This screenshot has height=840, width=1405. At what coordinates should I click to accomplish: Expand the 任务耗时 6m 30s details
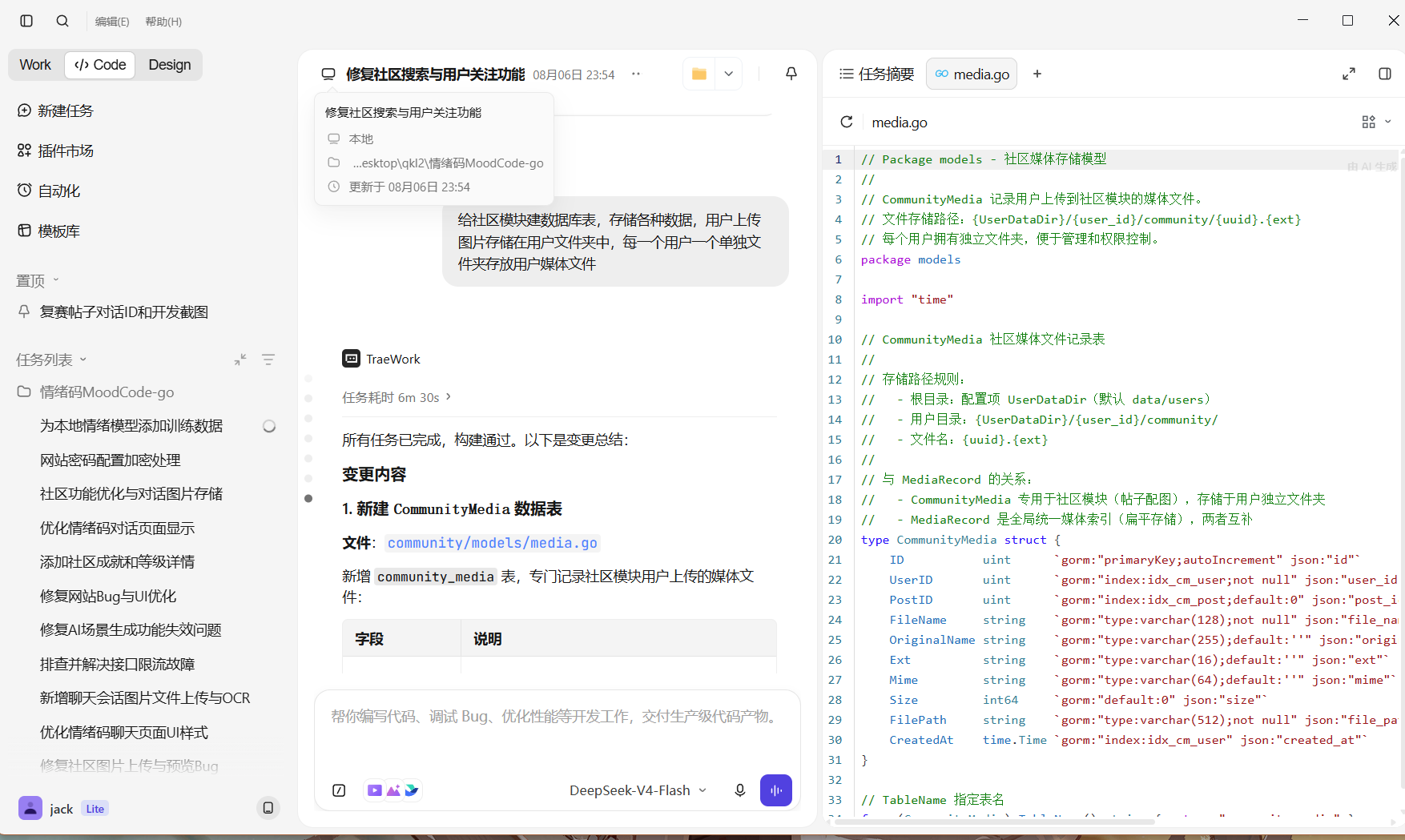pyautogui.click(x=397, y=397)
